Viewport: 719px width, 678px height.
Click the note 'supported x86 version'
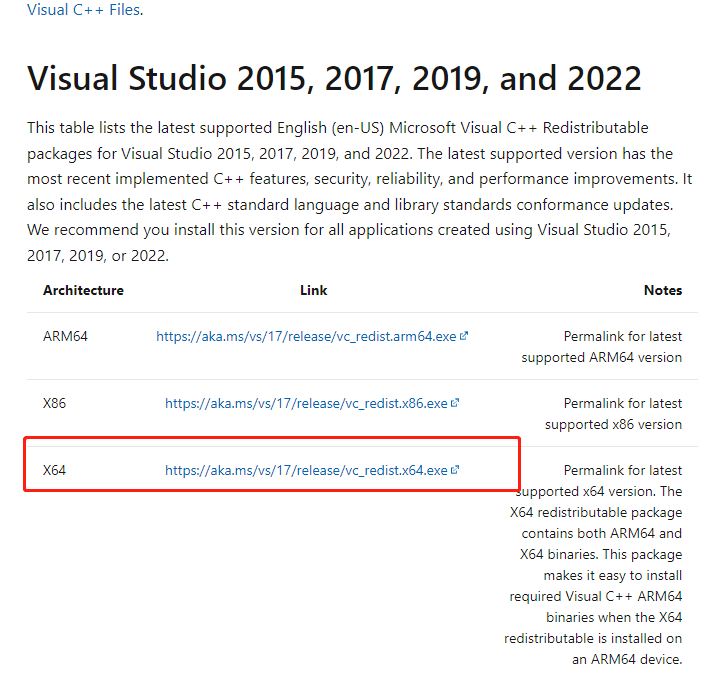pos(614,424)
